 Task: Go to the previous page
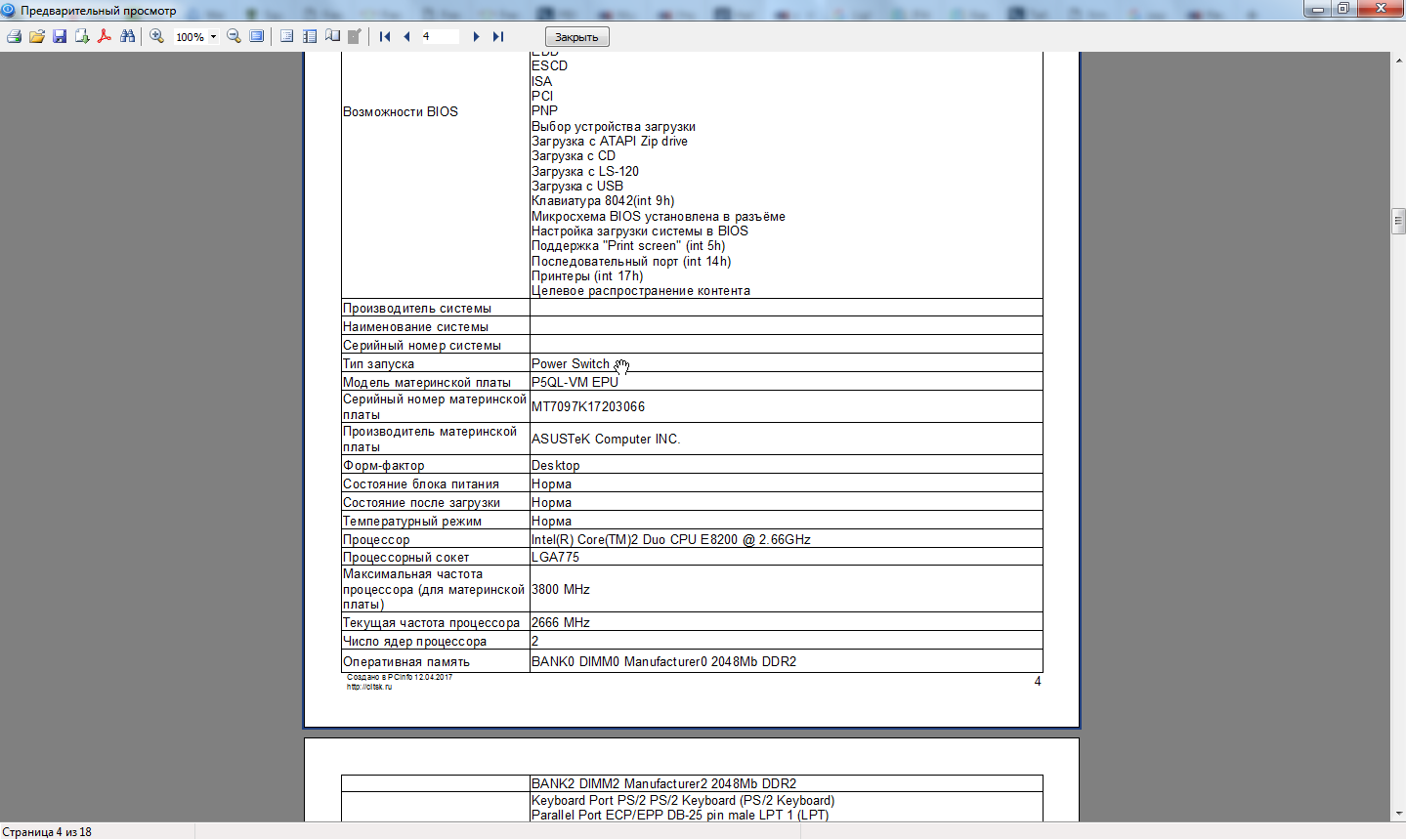pyautogui.click(x=406, y=36)
